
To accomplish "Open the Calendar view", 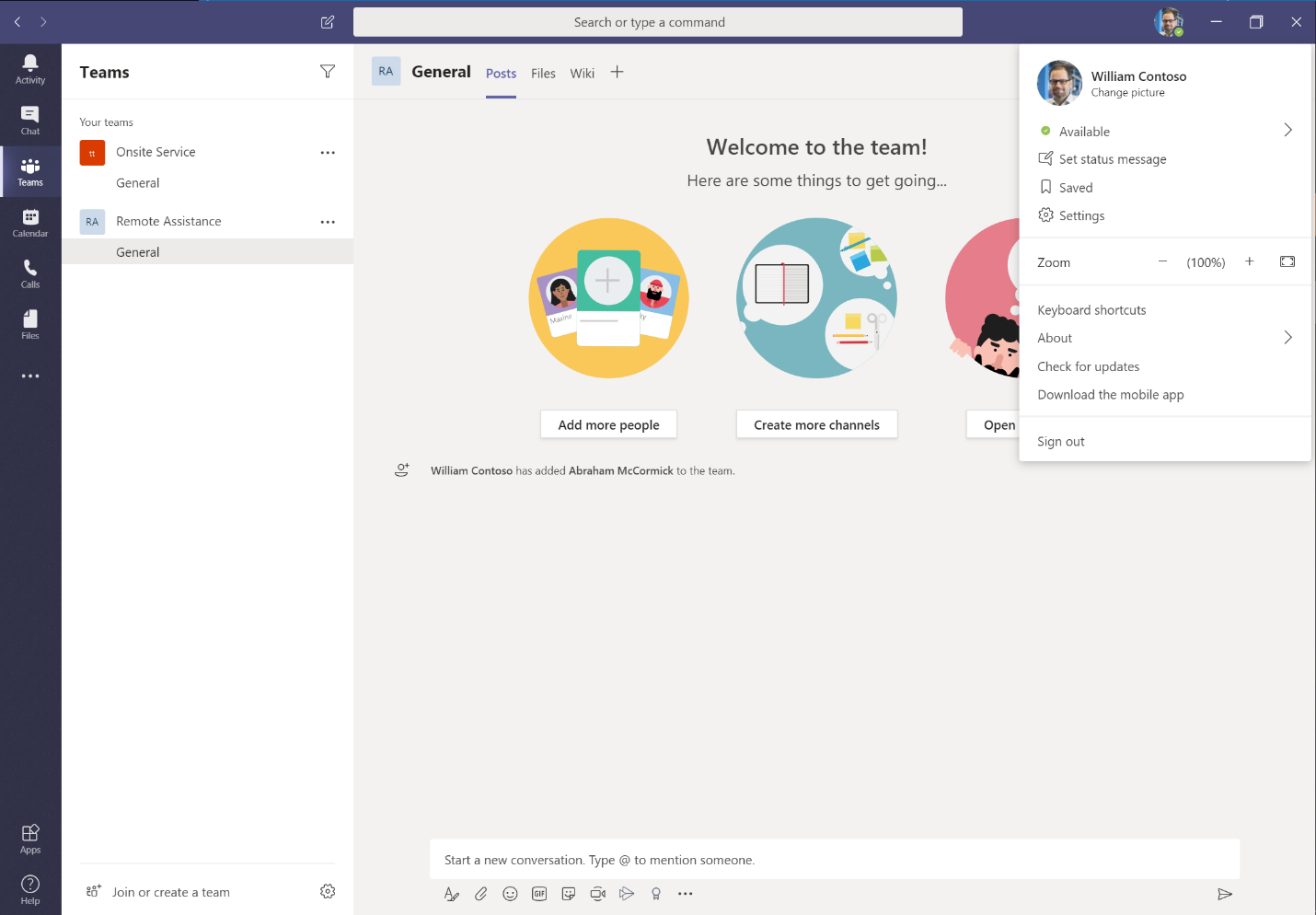I will coord(30,222).
